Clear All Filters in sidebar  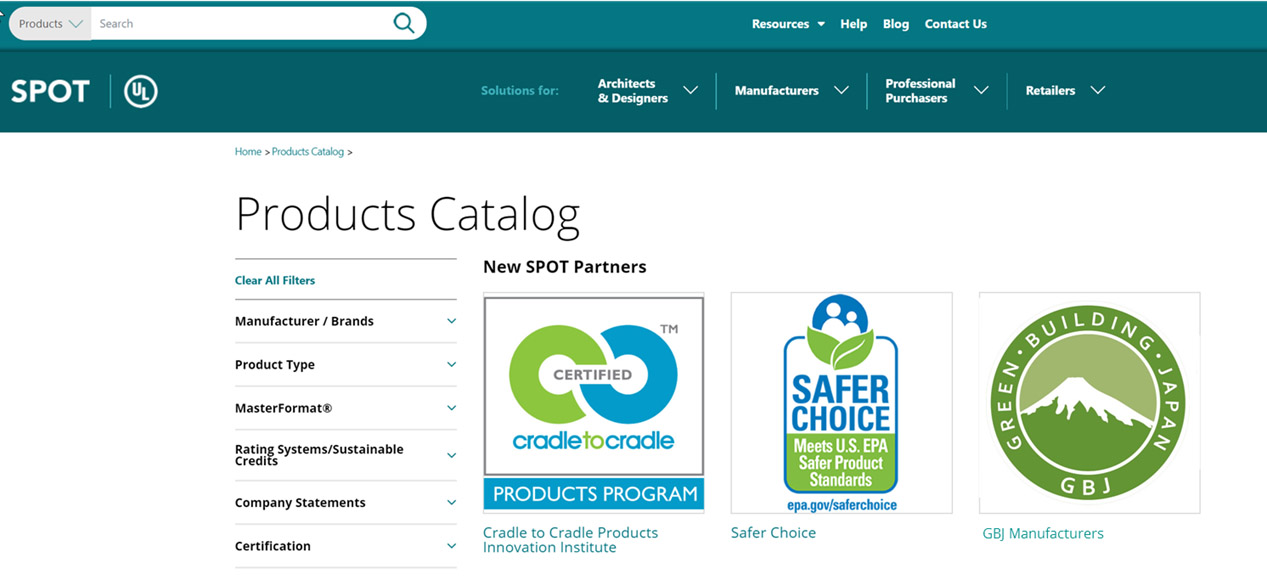click(275, 281)
